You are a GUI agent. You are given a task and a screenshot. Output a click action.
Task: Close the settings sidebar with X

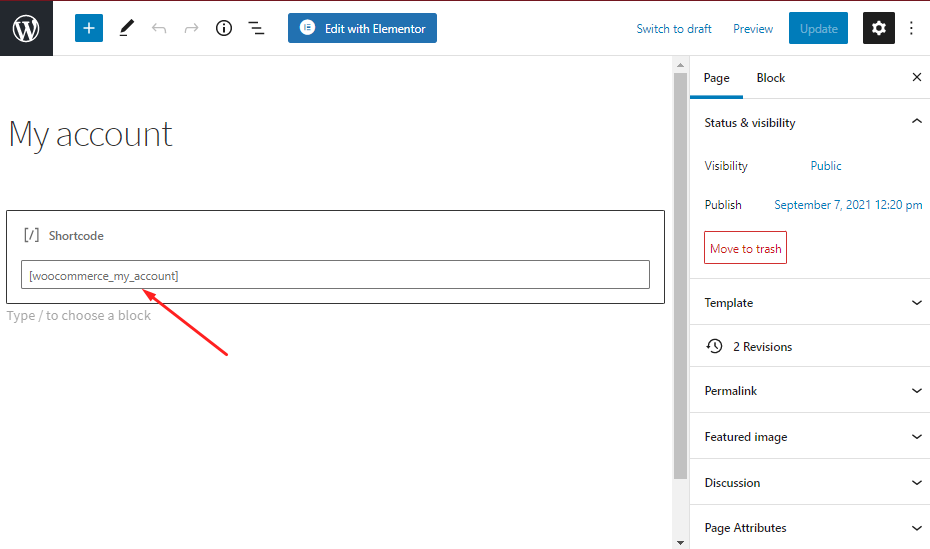pos(916,77)
